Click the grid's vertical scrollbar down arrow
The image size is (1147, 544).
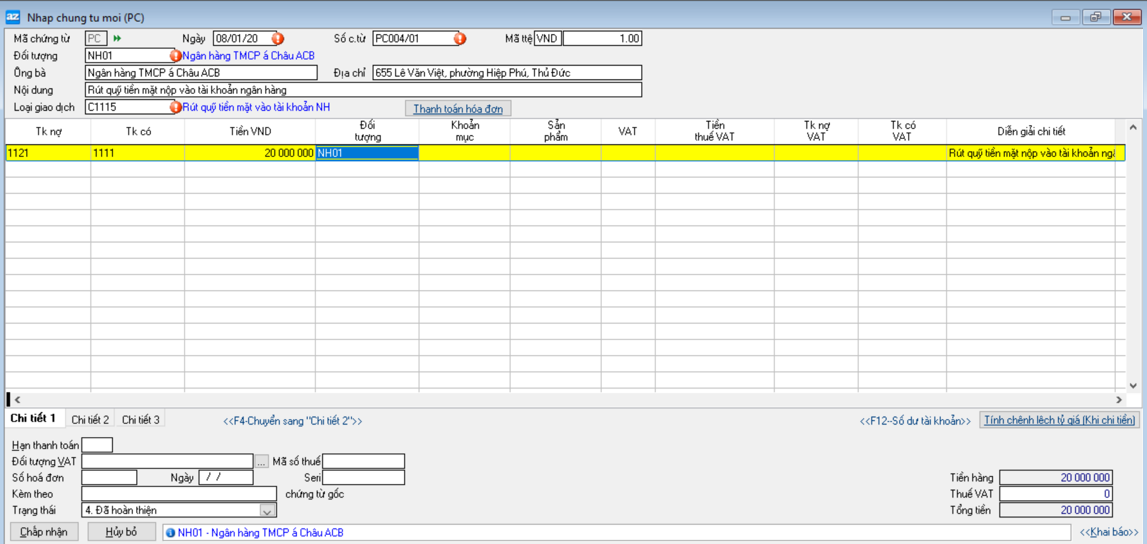1133,385
